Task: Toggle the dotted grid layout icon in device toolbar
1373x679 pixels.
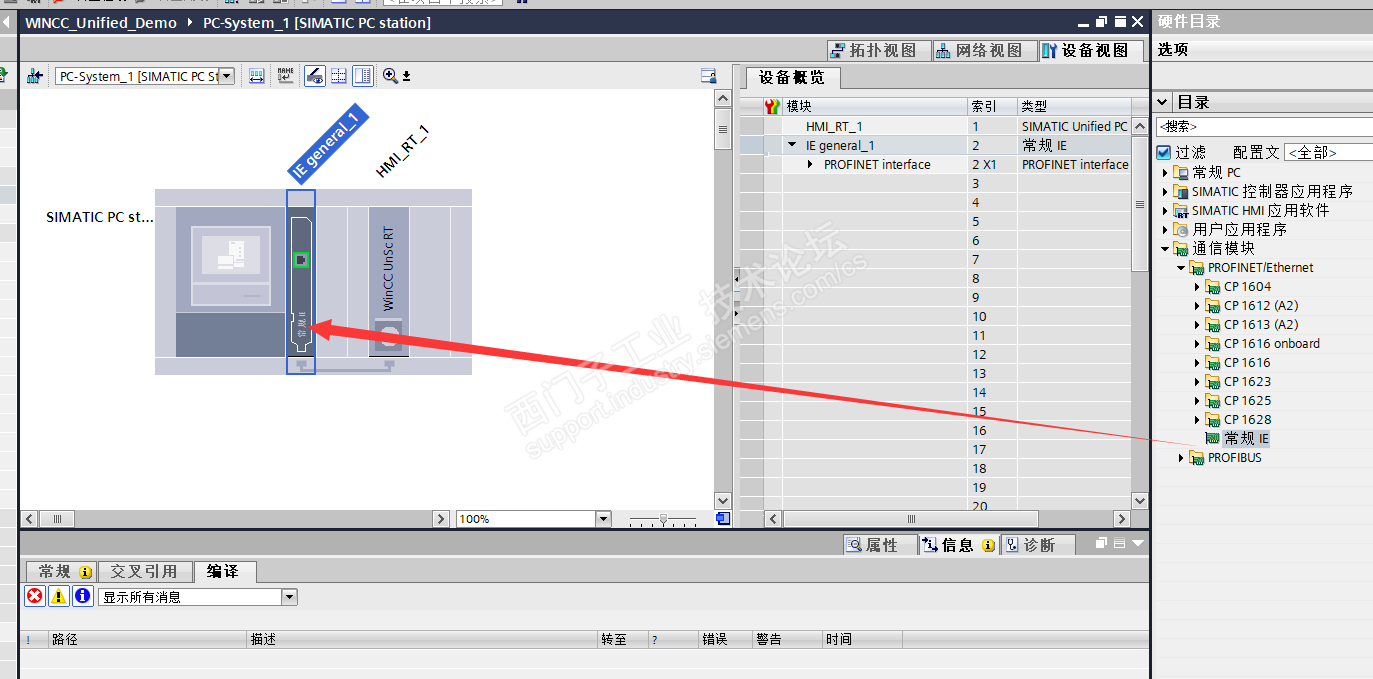Action: 339,76
